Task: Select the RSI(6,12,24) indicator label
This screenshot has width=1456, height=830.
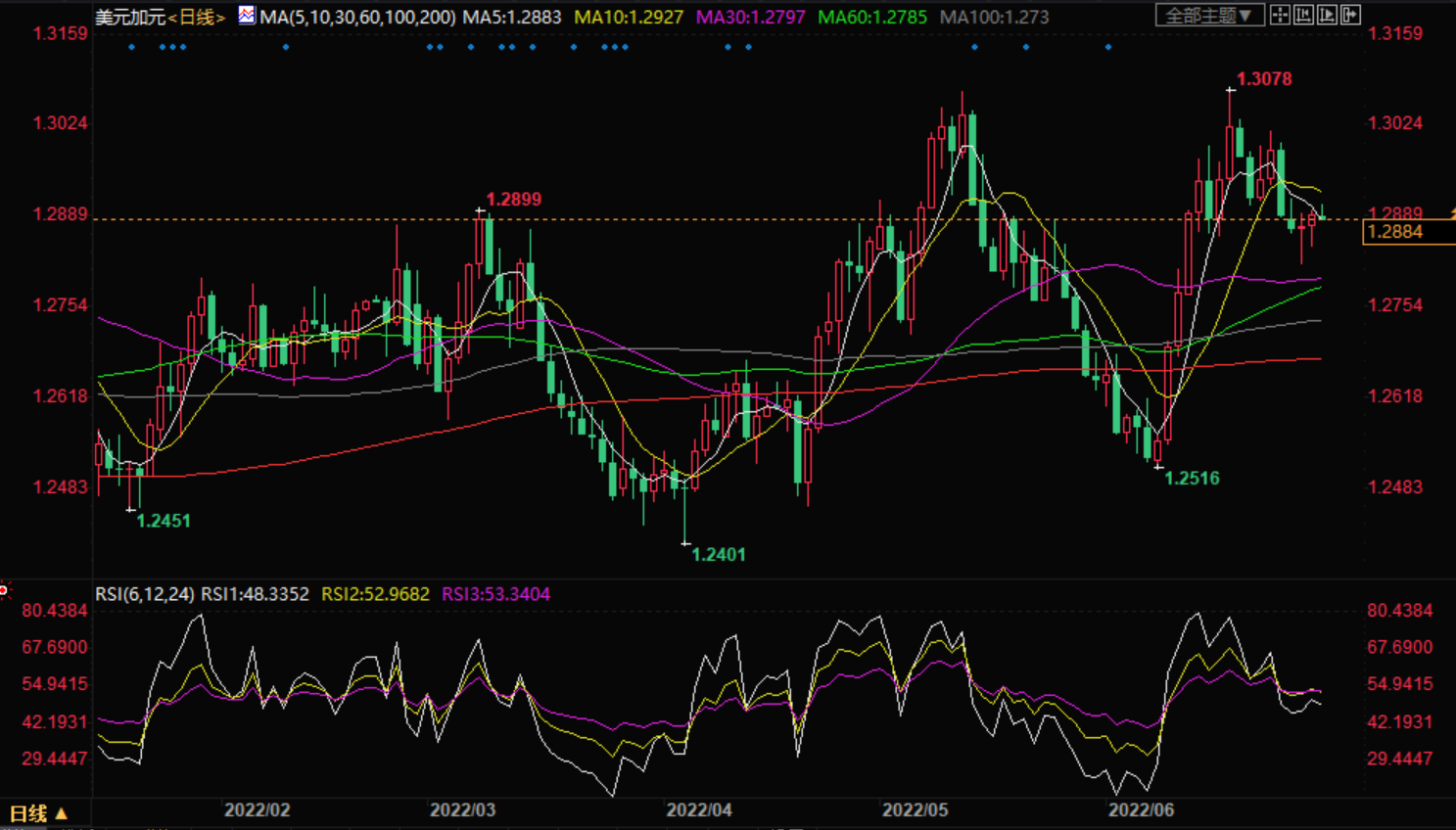Action: pyautogui.click(x=144, y=594)
